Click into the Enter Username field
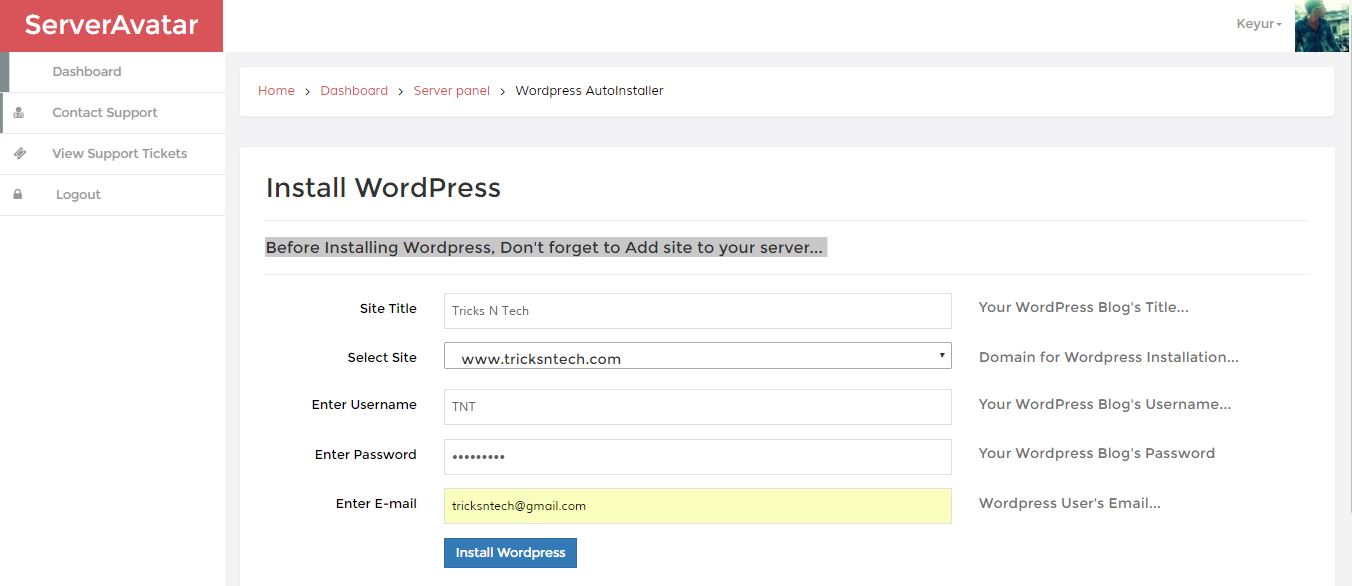 [x=698, y=407]
